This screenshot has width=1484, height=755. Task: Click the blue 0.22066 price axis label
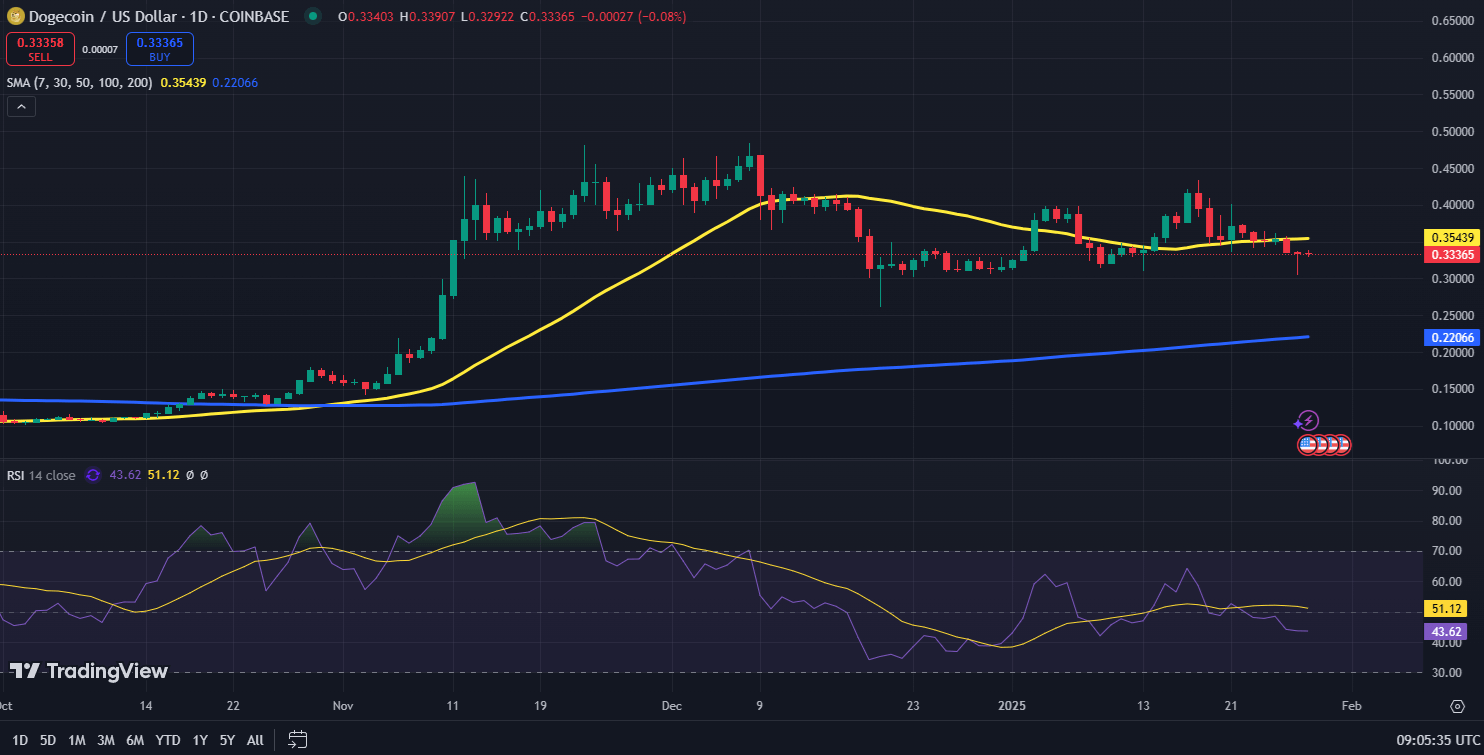tap(1451, 338)
